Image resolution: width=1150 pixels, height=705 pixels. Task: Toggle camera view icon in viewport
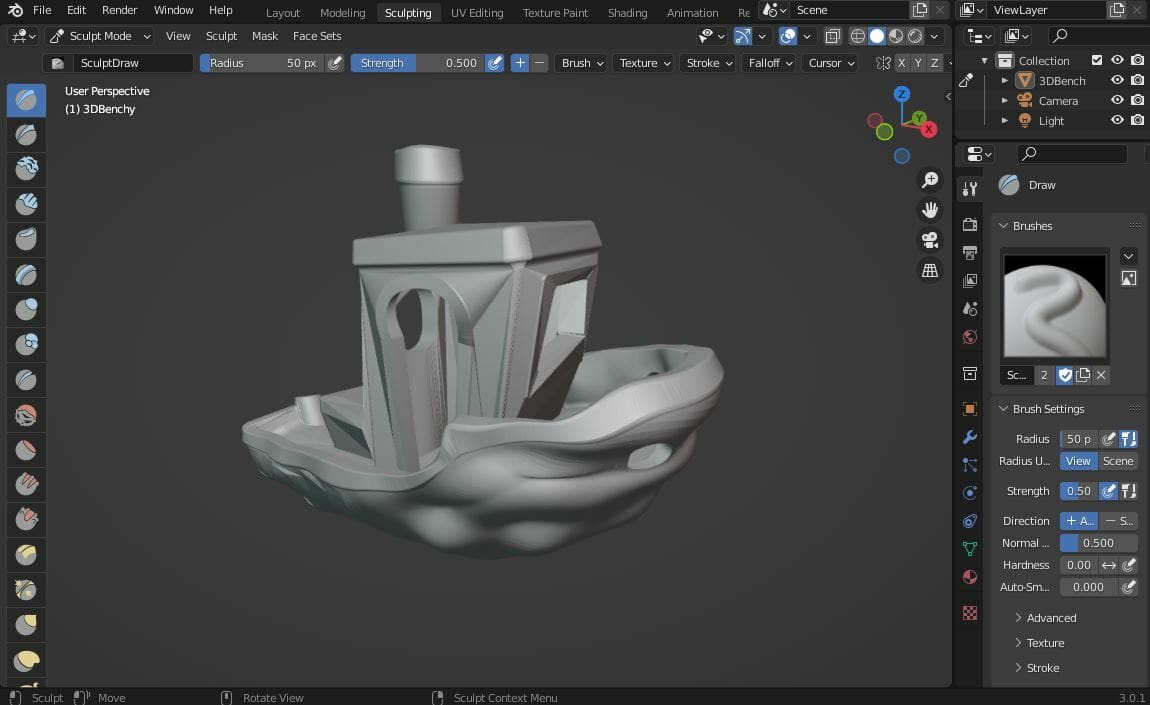point(930,241)
